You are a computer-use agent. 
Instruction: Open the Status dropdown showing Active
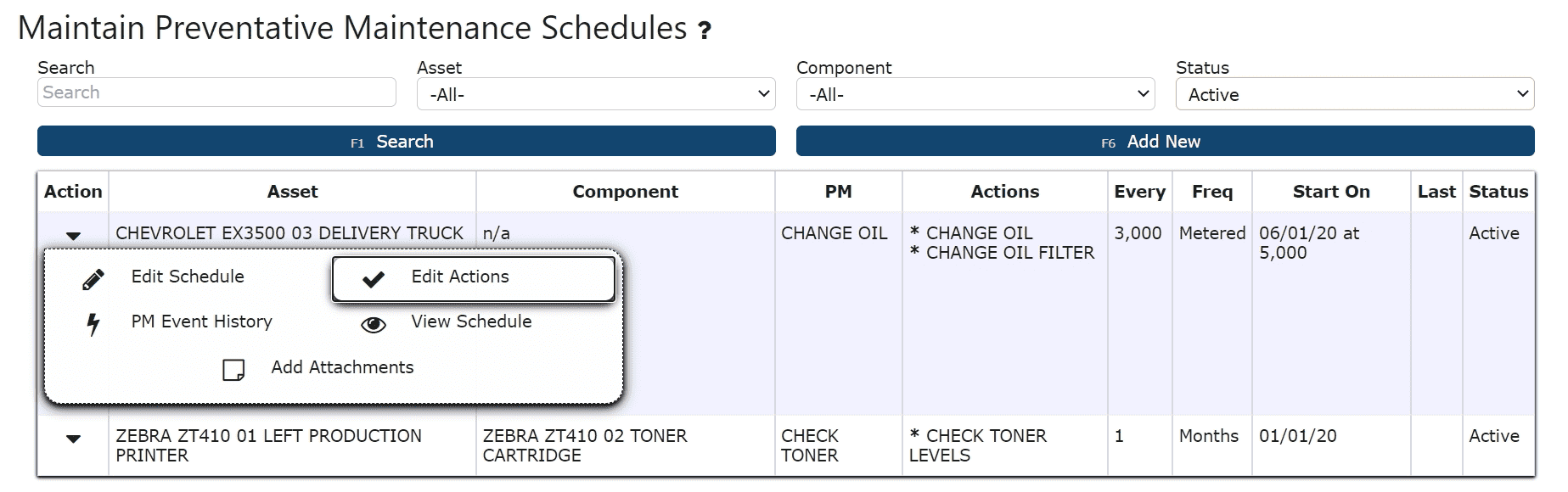click(x=1355, y=94)
